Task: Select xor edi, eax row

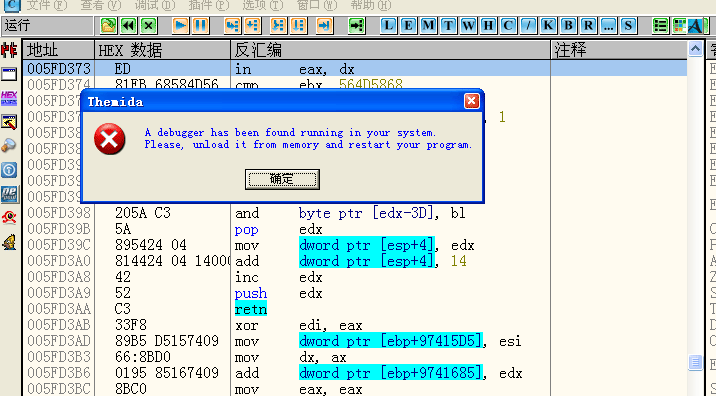Action: pos(355,325)
